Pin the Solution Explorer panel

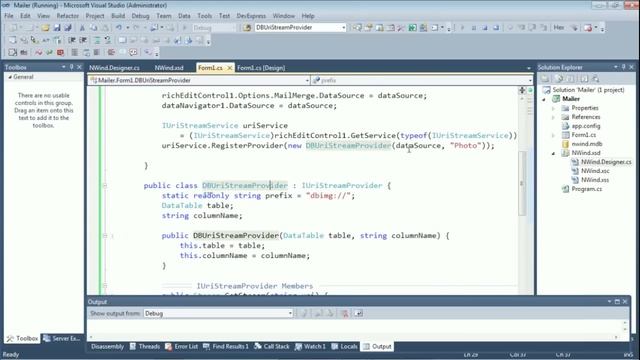[623, 67]
